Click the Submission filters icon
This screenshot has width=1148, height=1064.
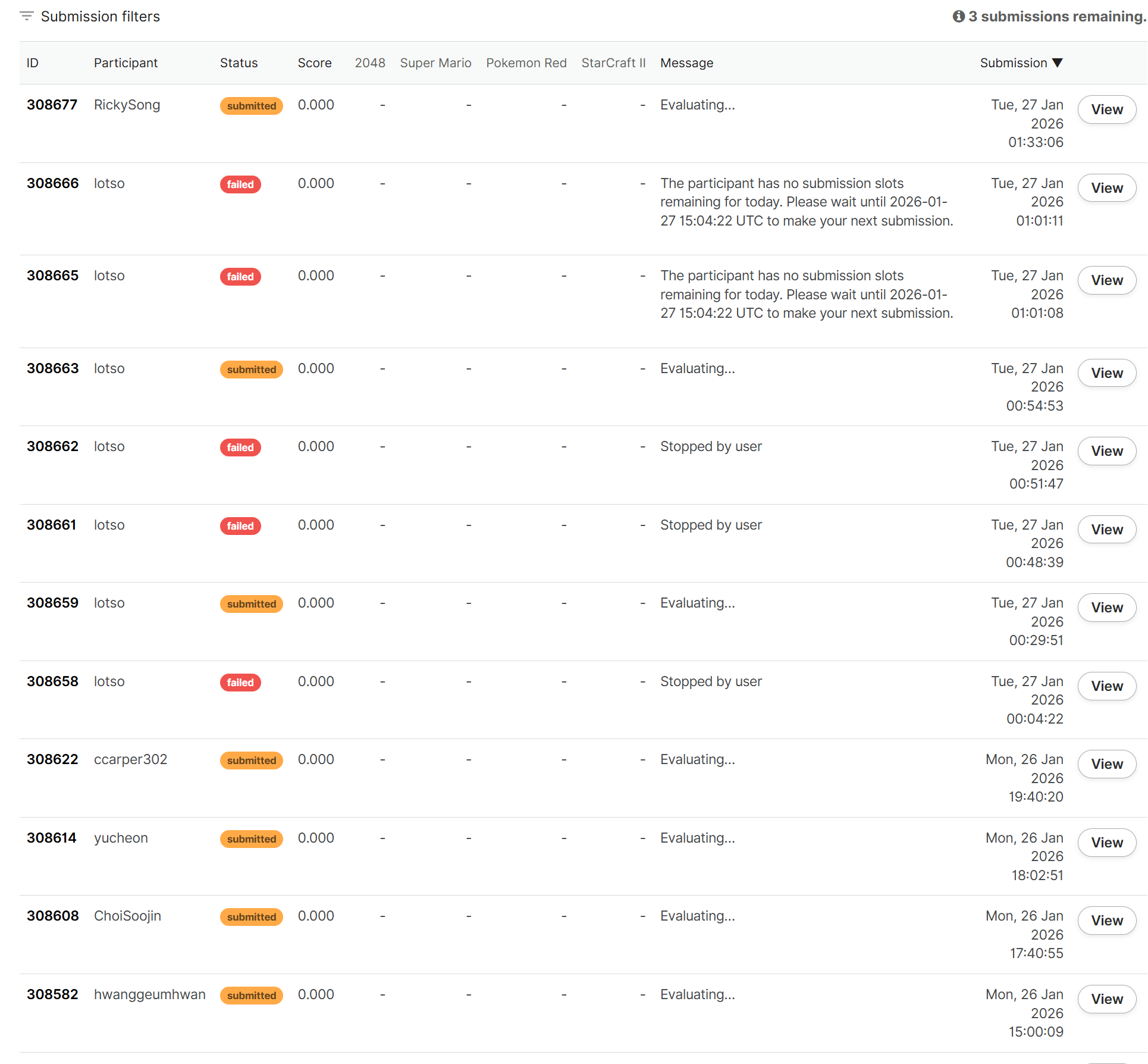tap(26, 16)
